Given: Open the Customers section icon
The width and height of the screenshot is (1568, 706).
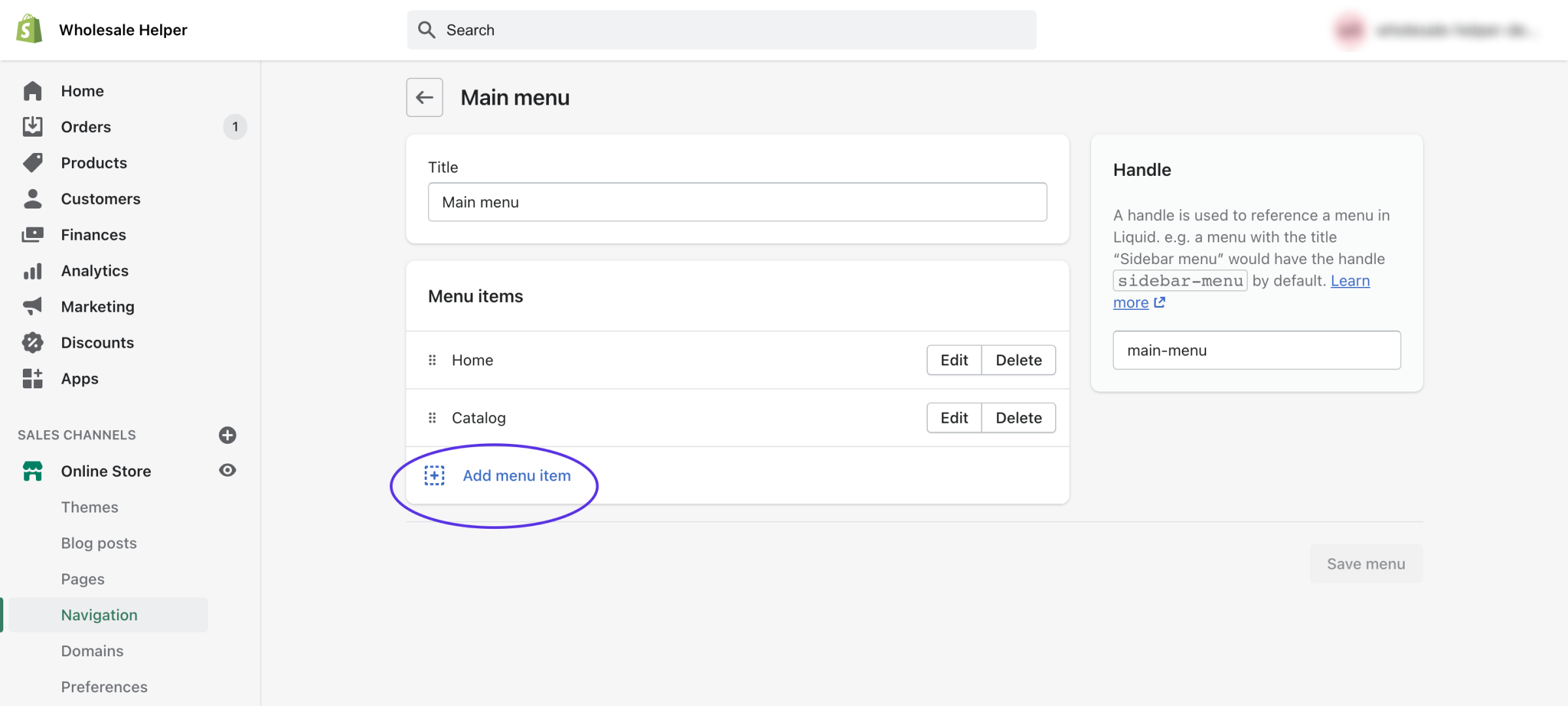Looking at the screenshot, I should (33, 198).
